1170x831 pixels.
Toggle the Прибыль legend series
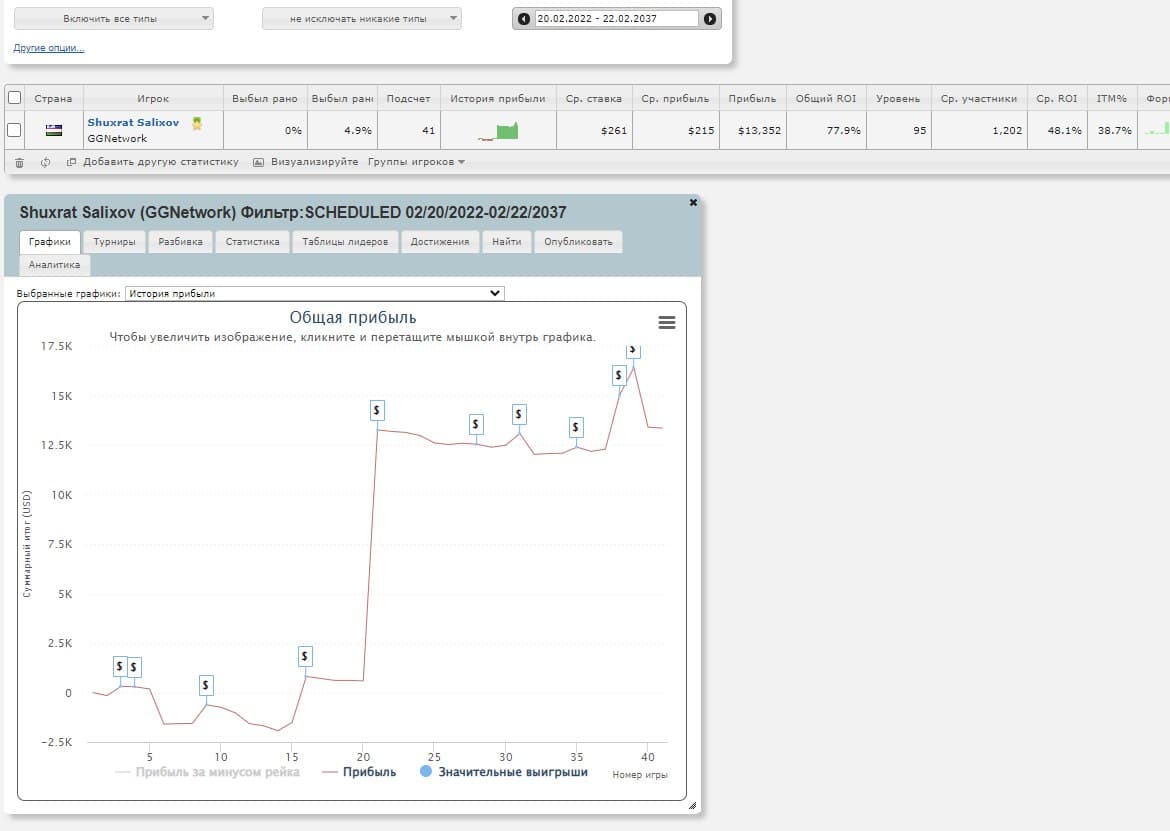click(359, 772)
